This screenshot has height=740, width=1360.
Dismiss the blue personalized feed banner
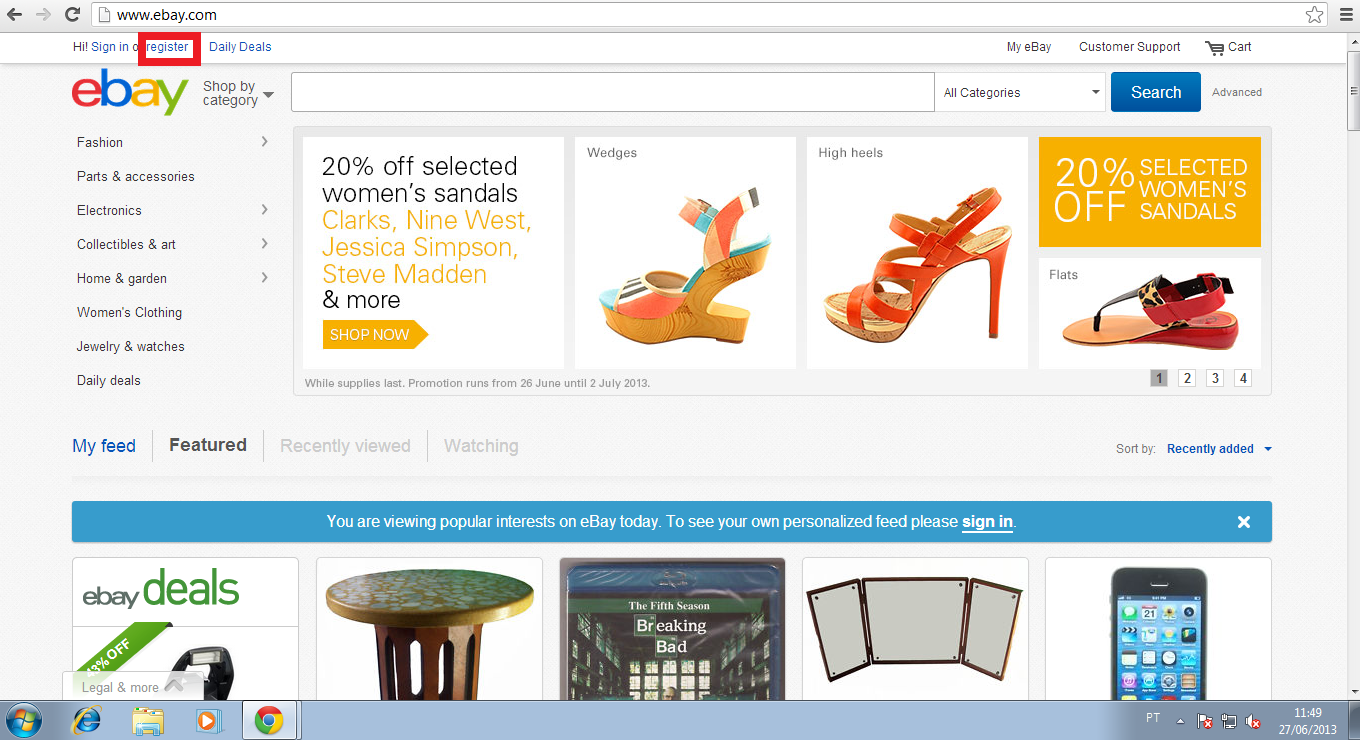click(x=1244, y=522)
